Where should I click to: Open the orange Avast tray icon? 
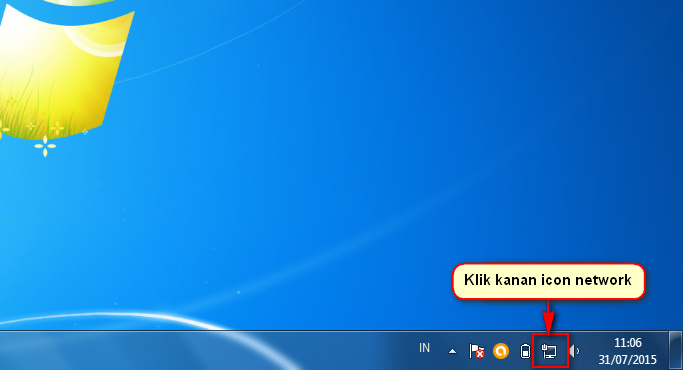pos(501,351)
